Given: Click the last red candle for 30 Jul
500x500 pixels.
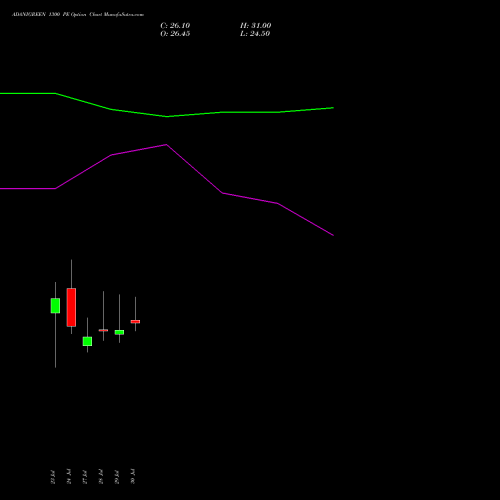Looking at the screenshot, I should click(135, 322).
